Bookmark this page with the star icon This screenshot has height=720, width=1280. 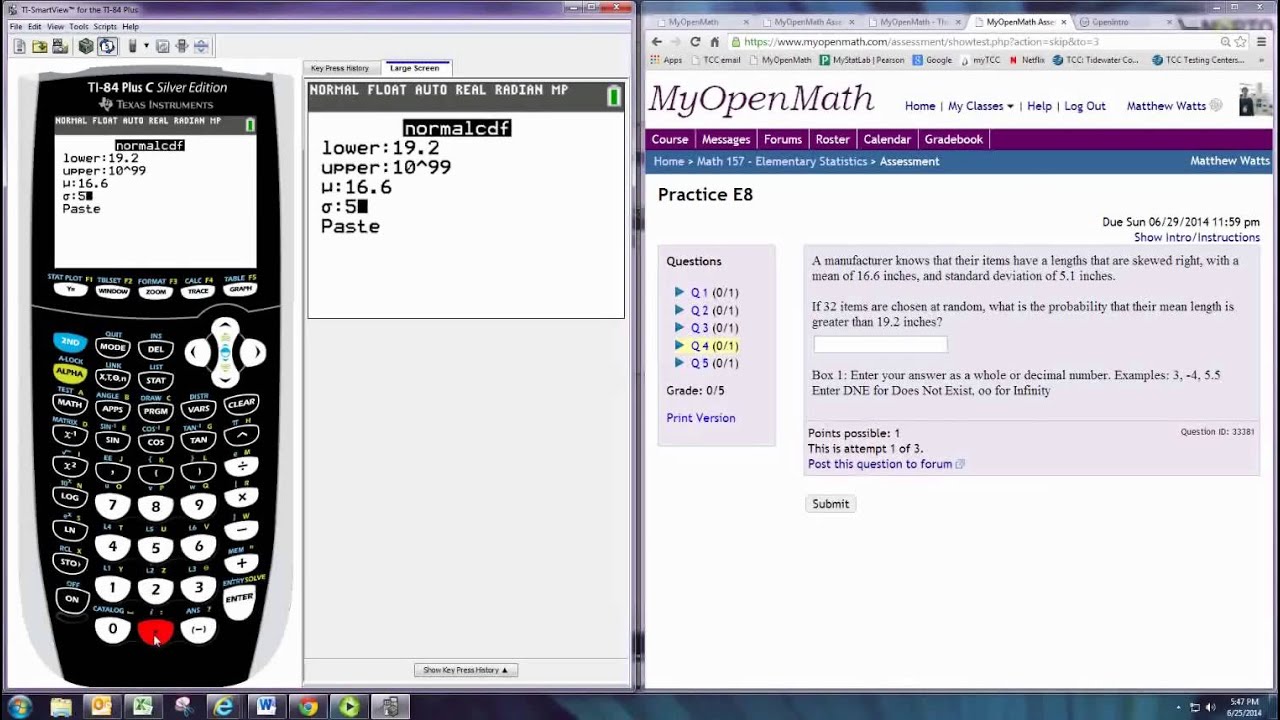(1241, 42)
